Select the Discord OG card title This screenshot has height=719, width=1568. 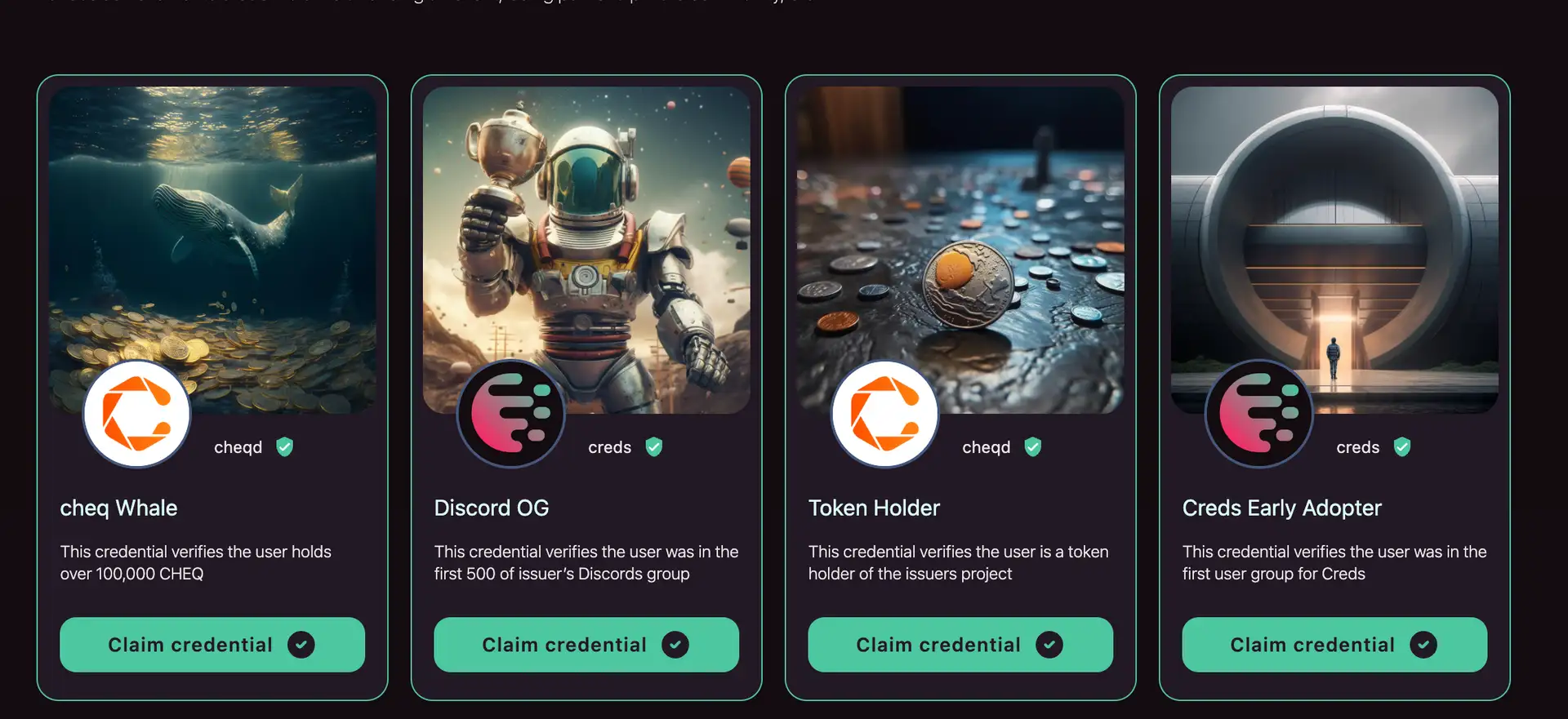(x=492, y=508)
